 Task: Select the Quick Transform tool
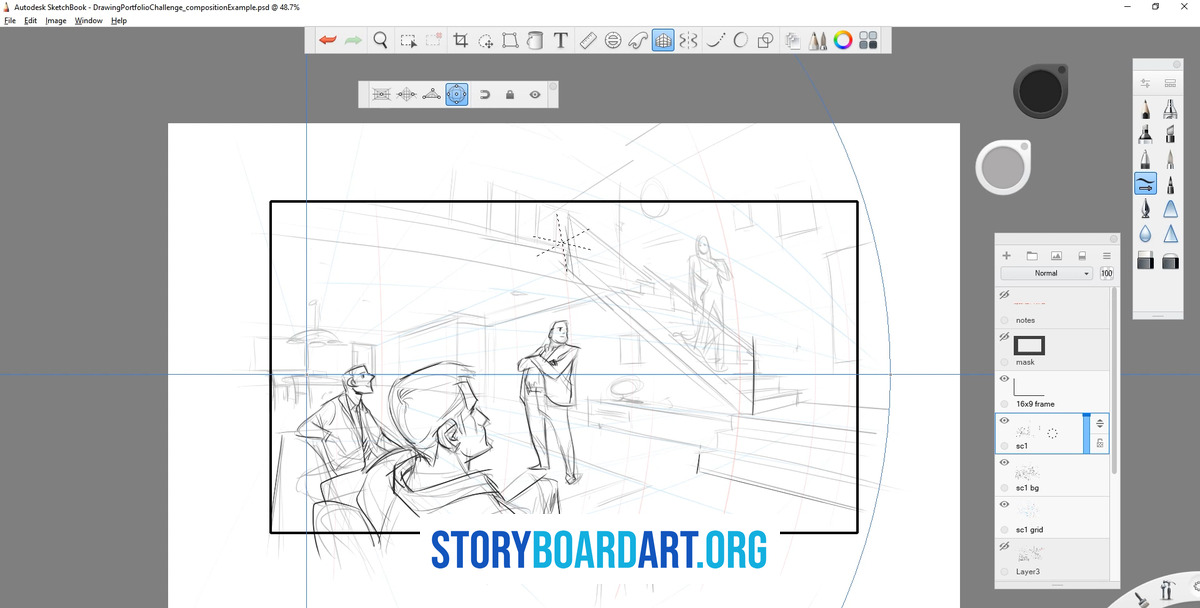(486, 40)
